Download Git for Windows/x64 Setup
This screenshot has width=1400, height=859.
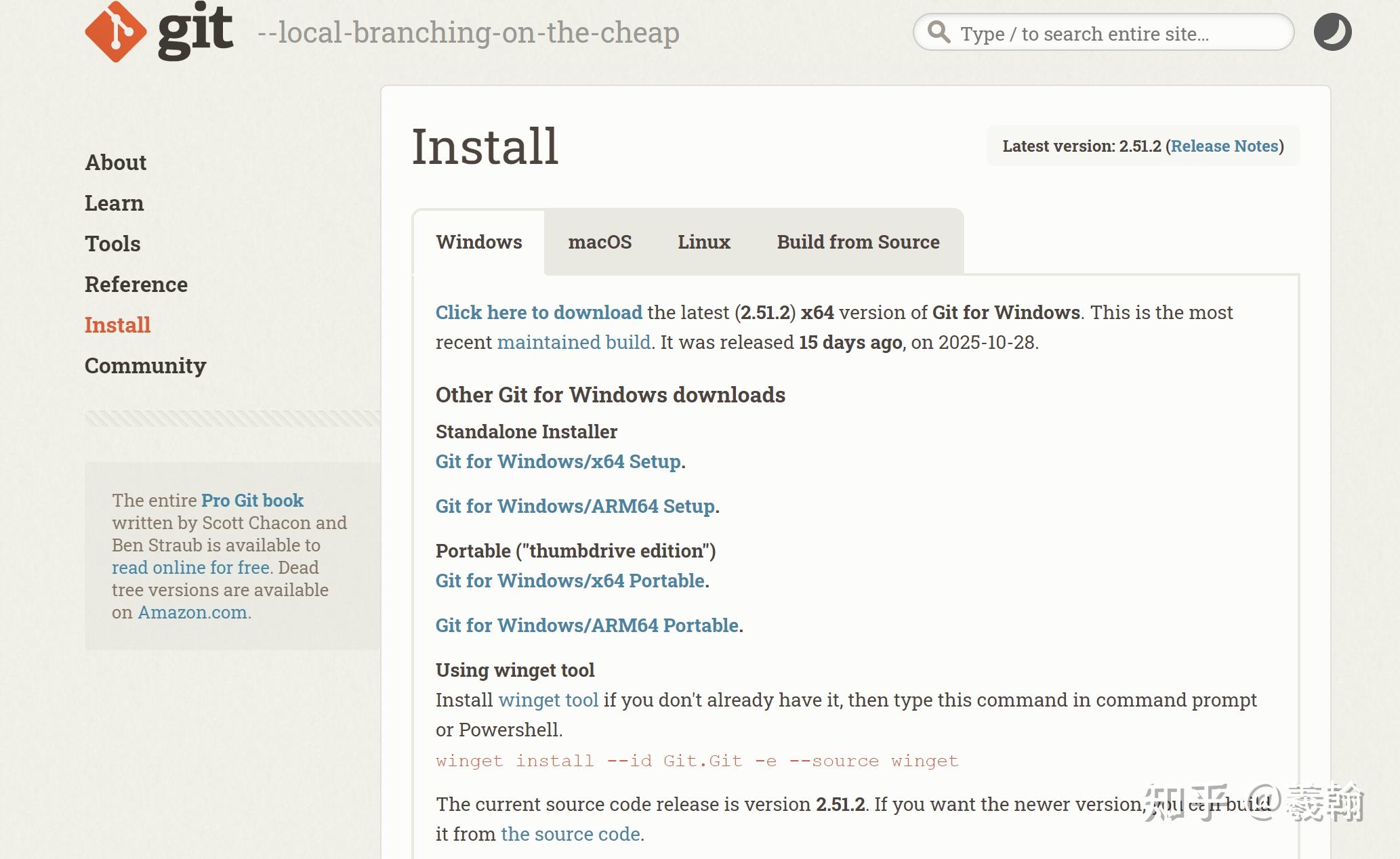click(558, 461)
